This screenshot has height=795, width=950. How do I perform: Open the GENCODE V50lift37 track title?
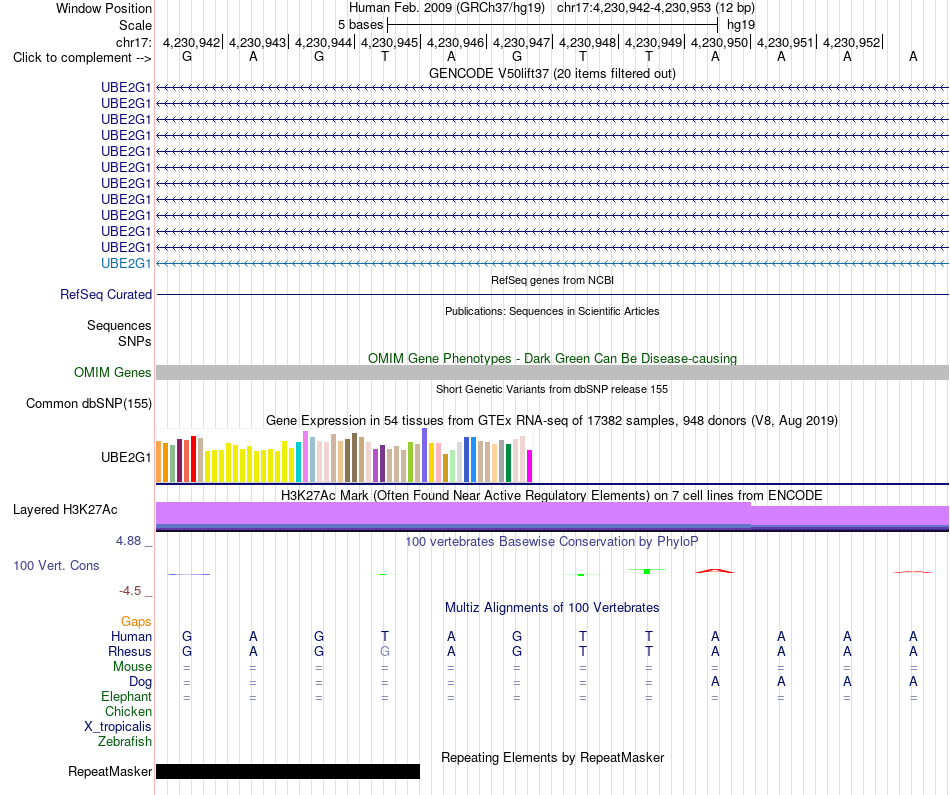[x=552, y=73]
